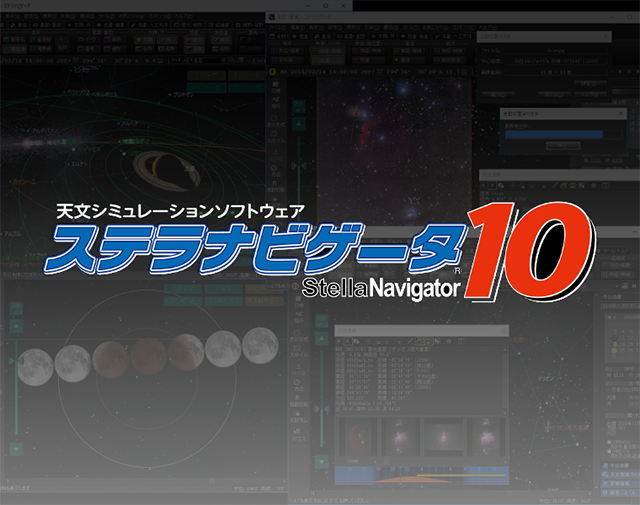
Task: Click zoom-down arrow in Orion constellation window
Action: (x=322, y=462)
